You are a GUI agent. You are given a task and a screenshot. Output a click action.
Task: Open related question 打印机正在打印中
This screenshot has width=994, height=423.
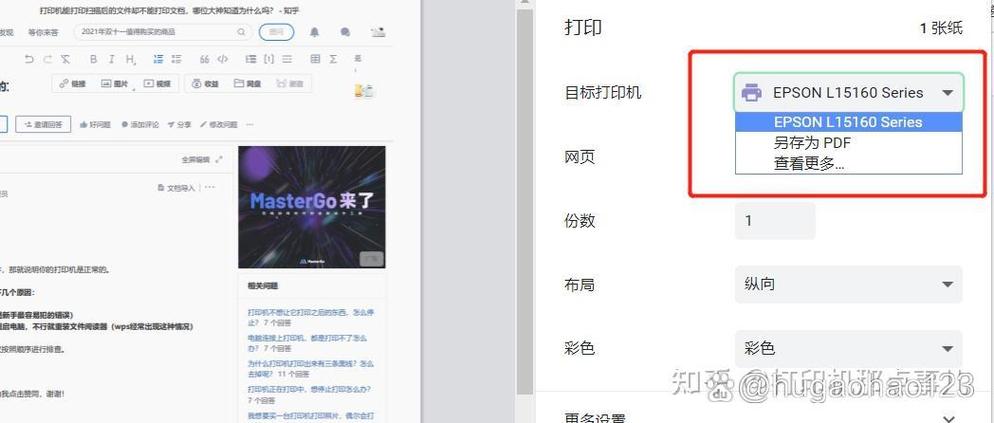[309, 393]
